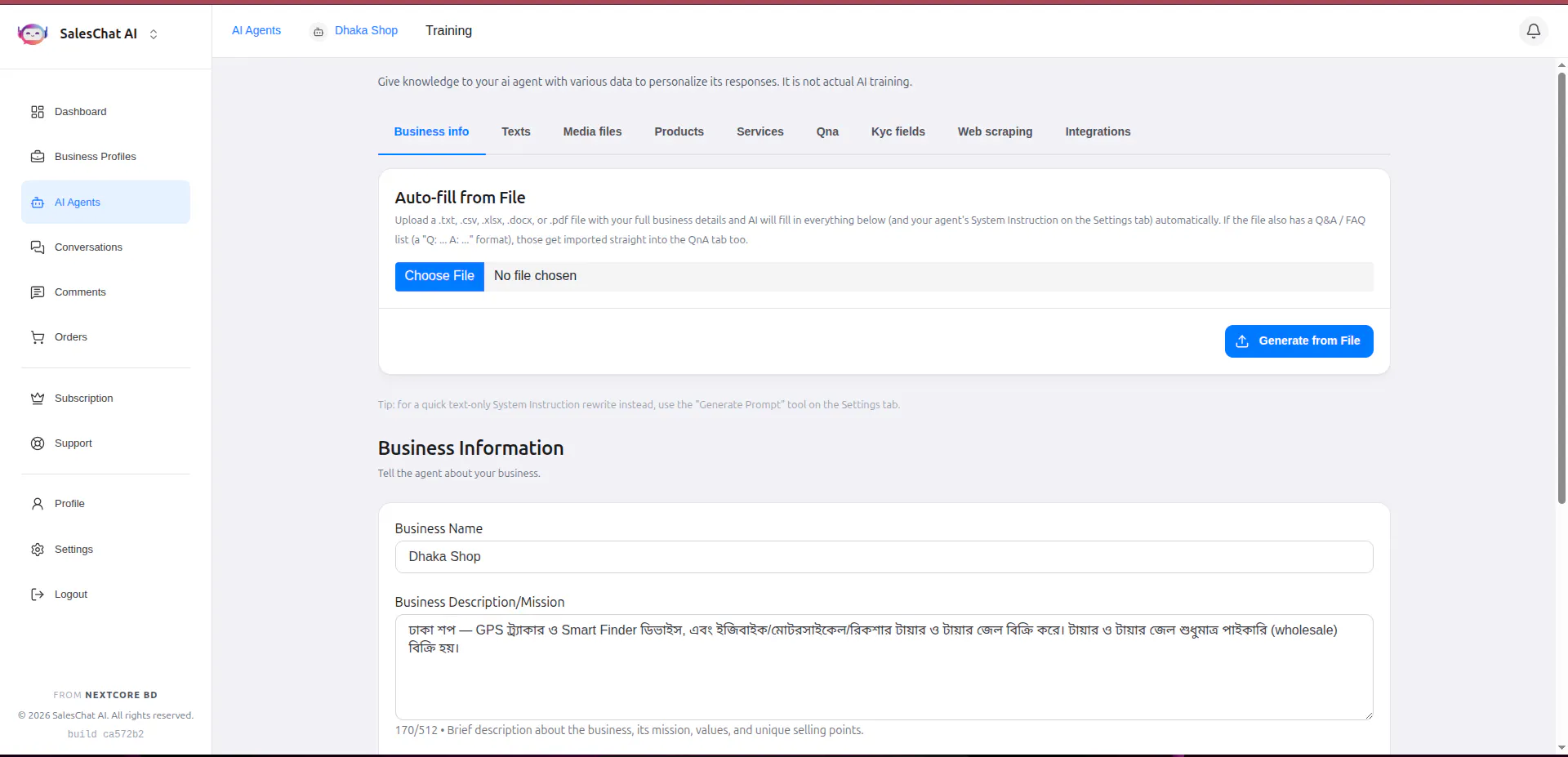Click the Conversations chat bubbles icon
The height and width of the screenshot is (757, 1568).
coord(38,247)
